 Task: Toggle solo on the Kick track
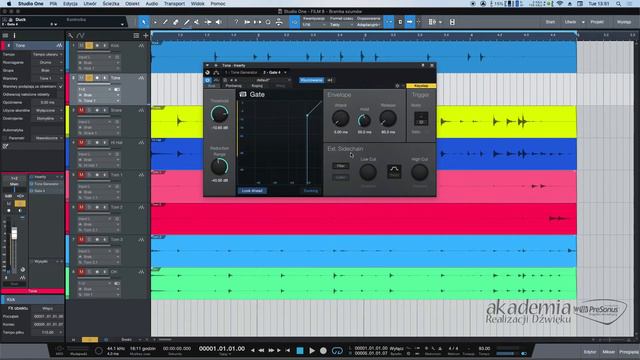(89, 45)
